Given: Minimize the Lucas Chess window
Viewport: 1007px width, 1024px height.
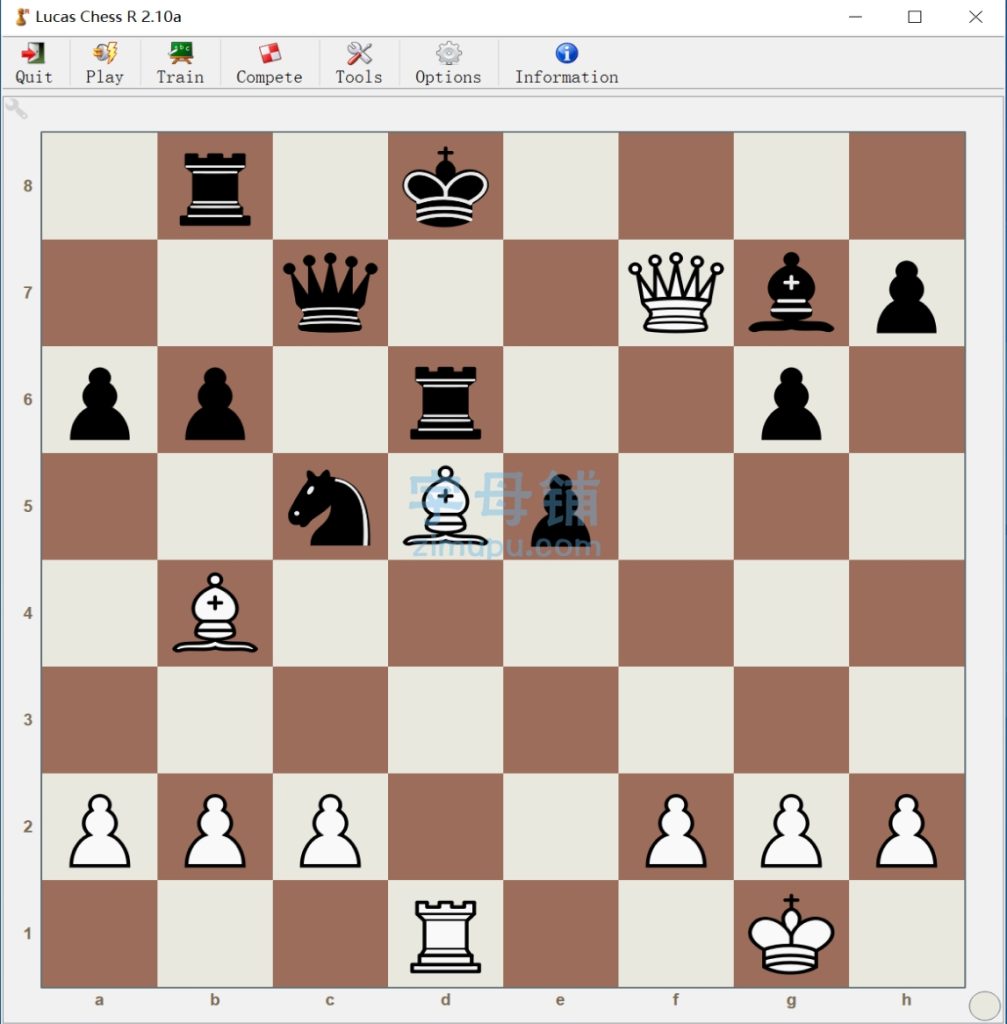Looking at the screenshot, I should coord(855,17).
